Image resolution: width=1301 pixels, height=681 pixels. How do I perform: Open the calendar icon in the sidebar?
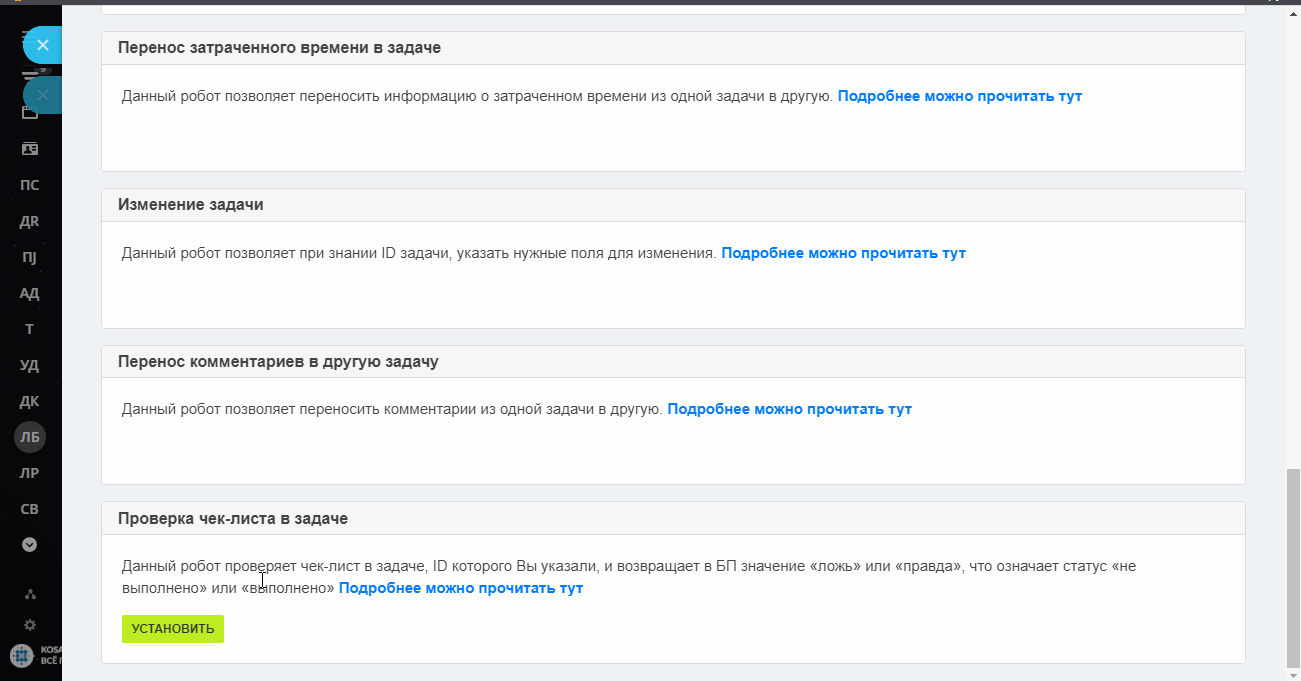point(30,112)
